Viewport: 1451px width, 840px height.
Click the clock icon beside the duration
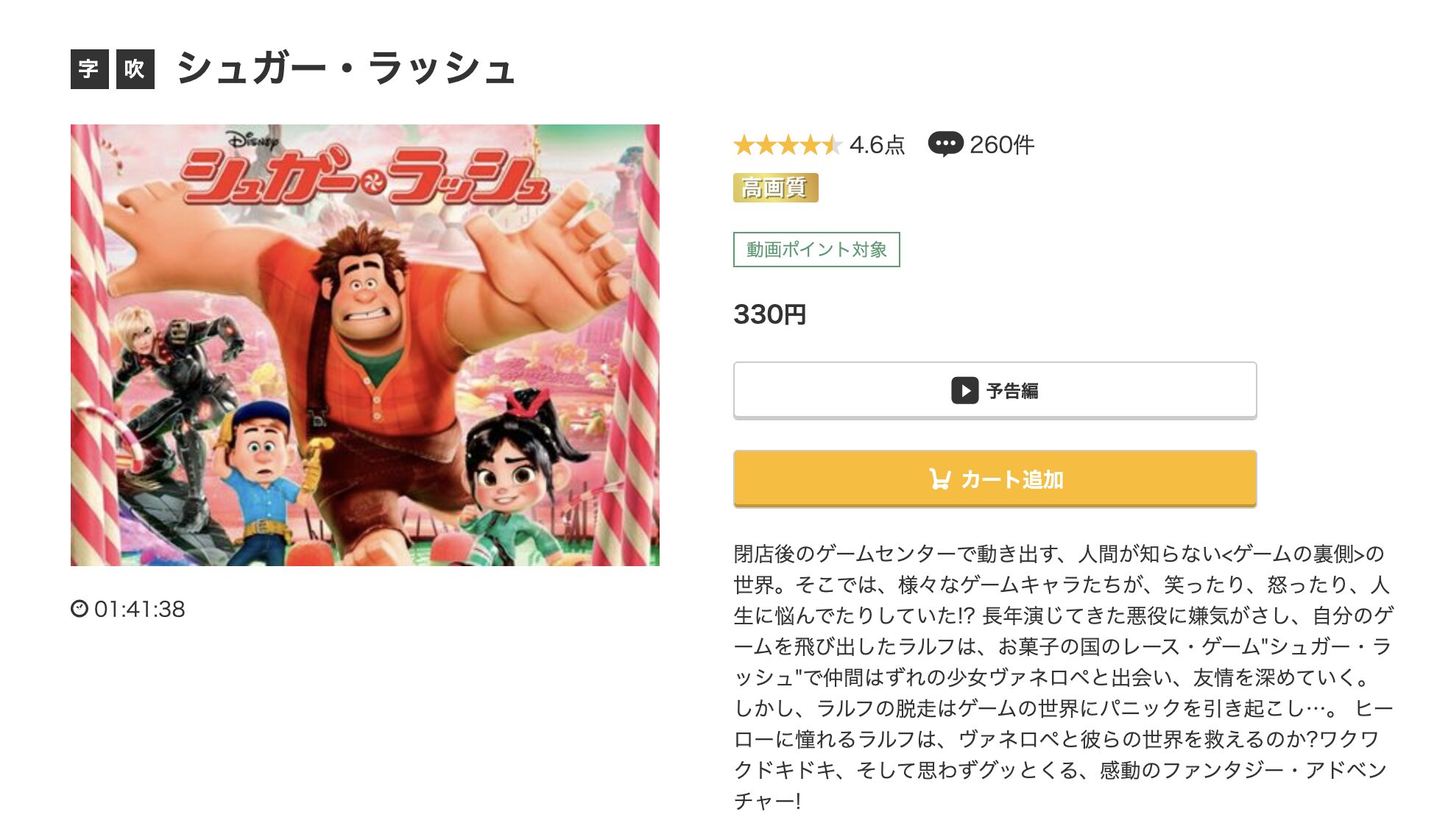[x=79, y=609]
